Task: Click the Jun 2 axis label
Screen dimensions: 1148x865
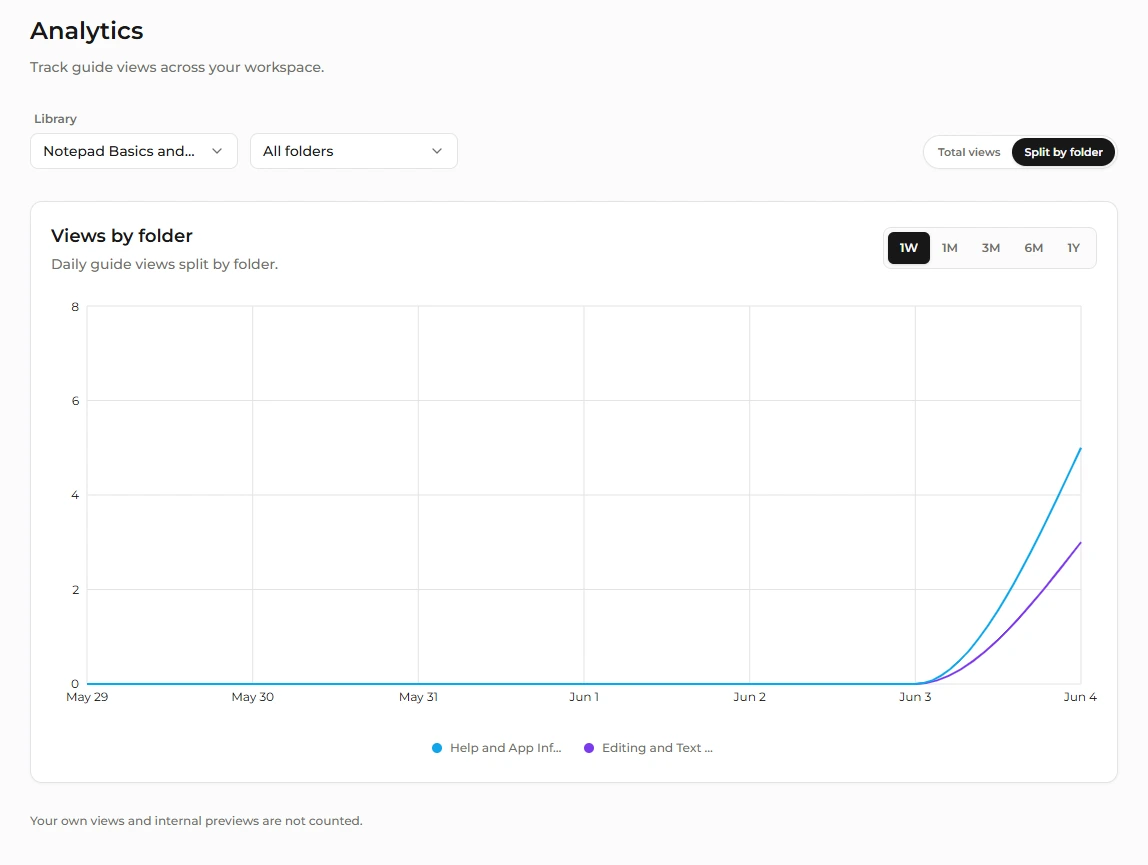Action: coord(750,697)
